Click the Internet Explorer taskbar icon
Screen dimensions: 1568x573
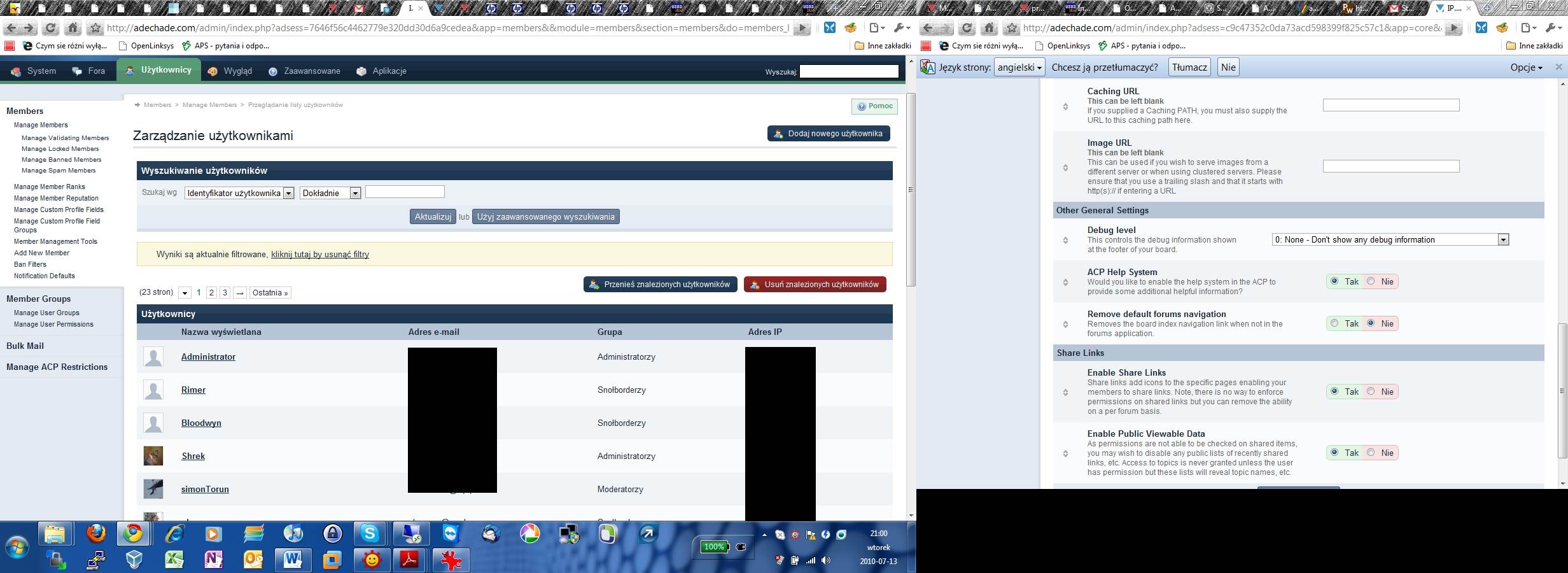coord(174,534)
